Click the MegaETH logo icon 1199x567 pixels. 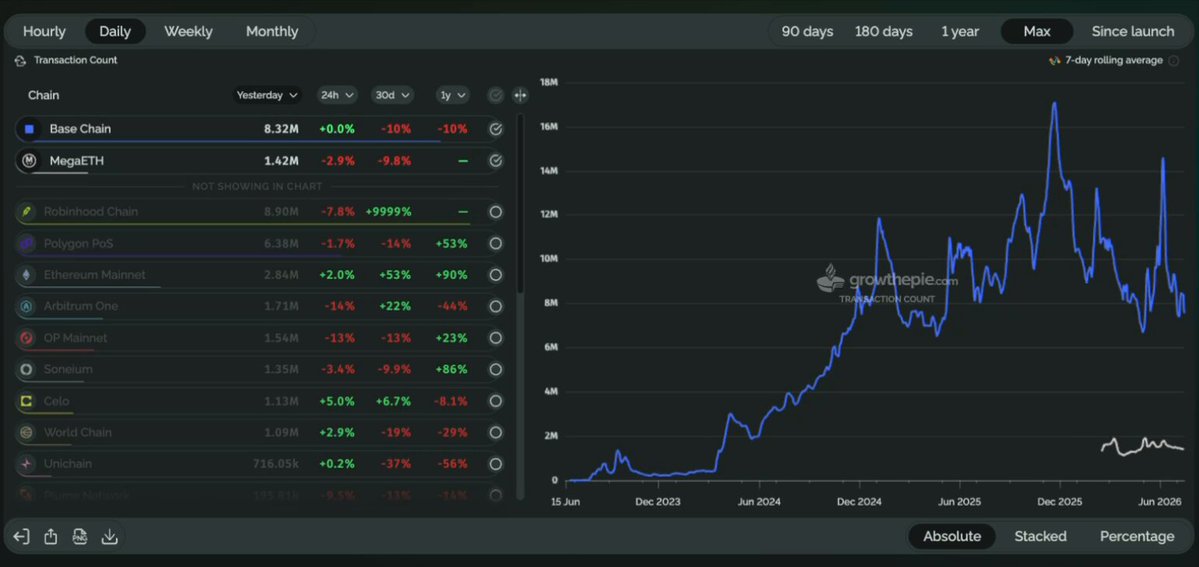(x=29, y=161)
